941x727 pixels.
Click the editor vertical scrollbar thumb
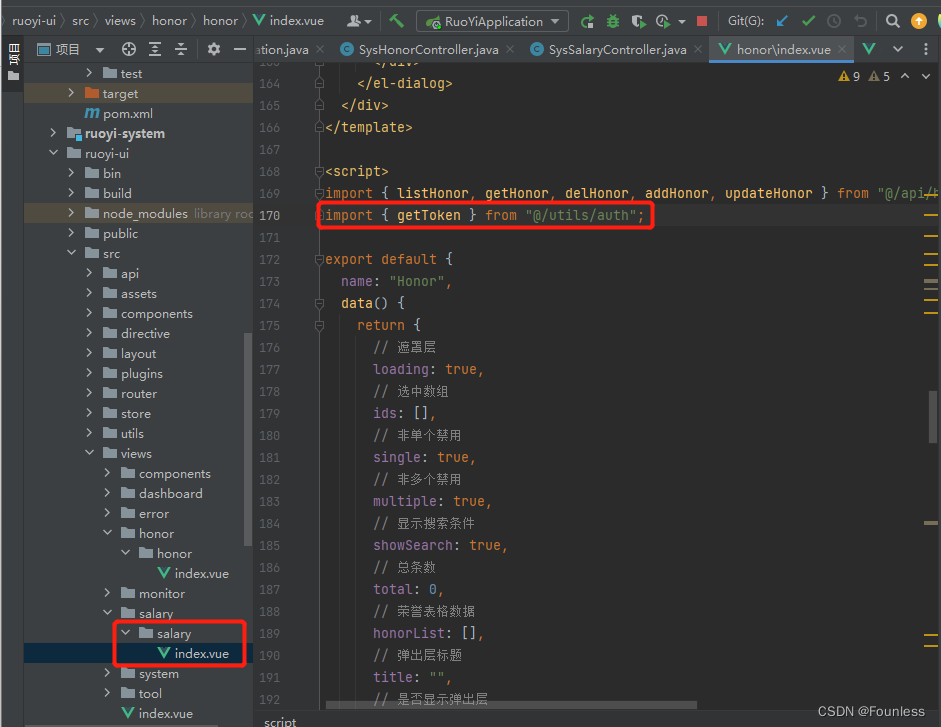click(x=933, y=417)
